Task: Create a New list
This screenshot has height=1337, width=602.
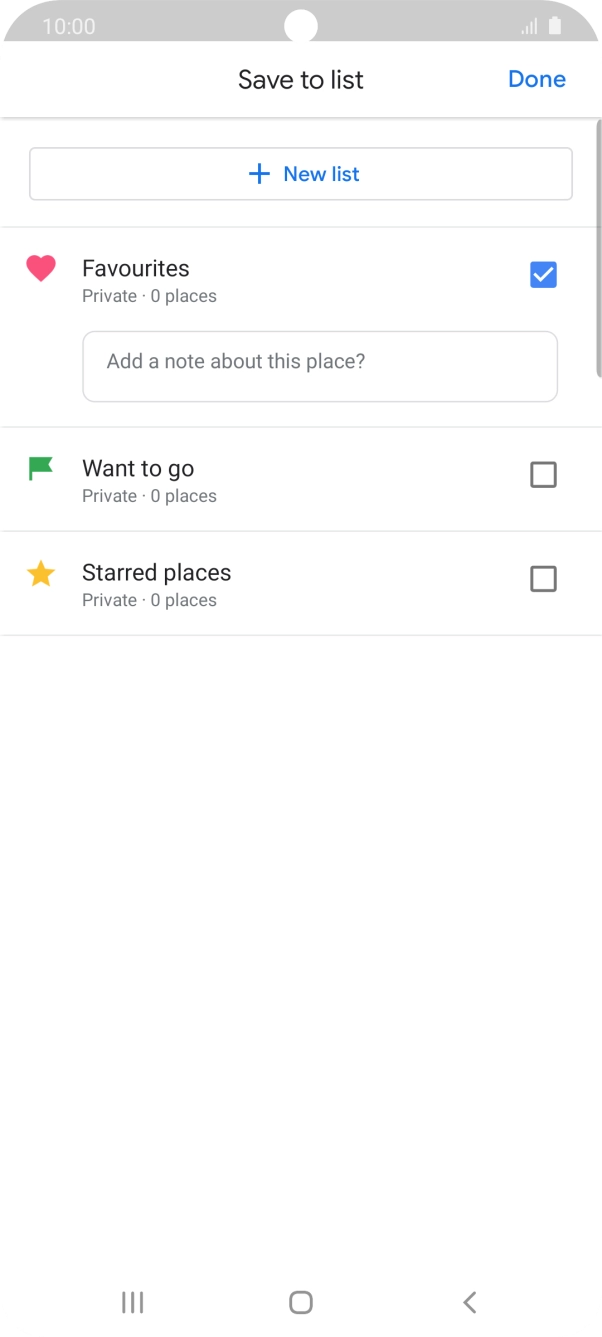Action: 301,174
